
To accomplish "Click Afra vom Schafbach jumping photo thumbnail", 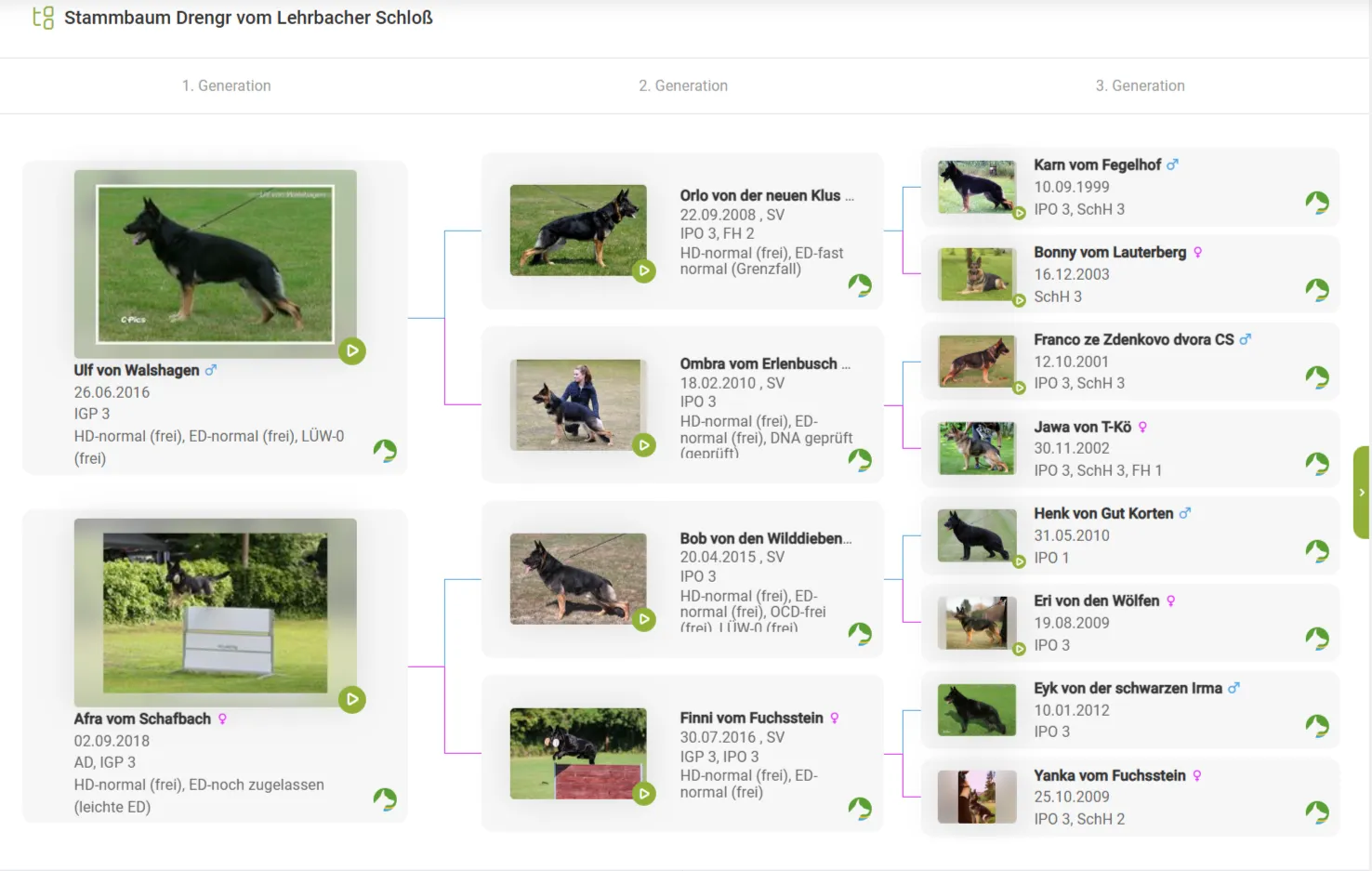I will [215, 613].
